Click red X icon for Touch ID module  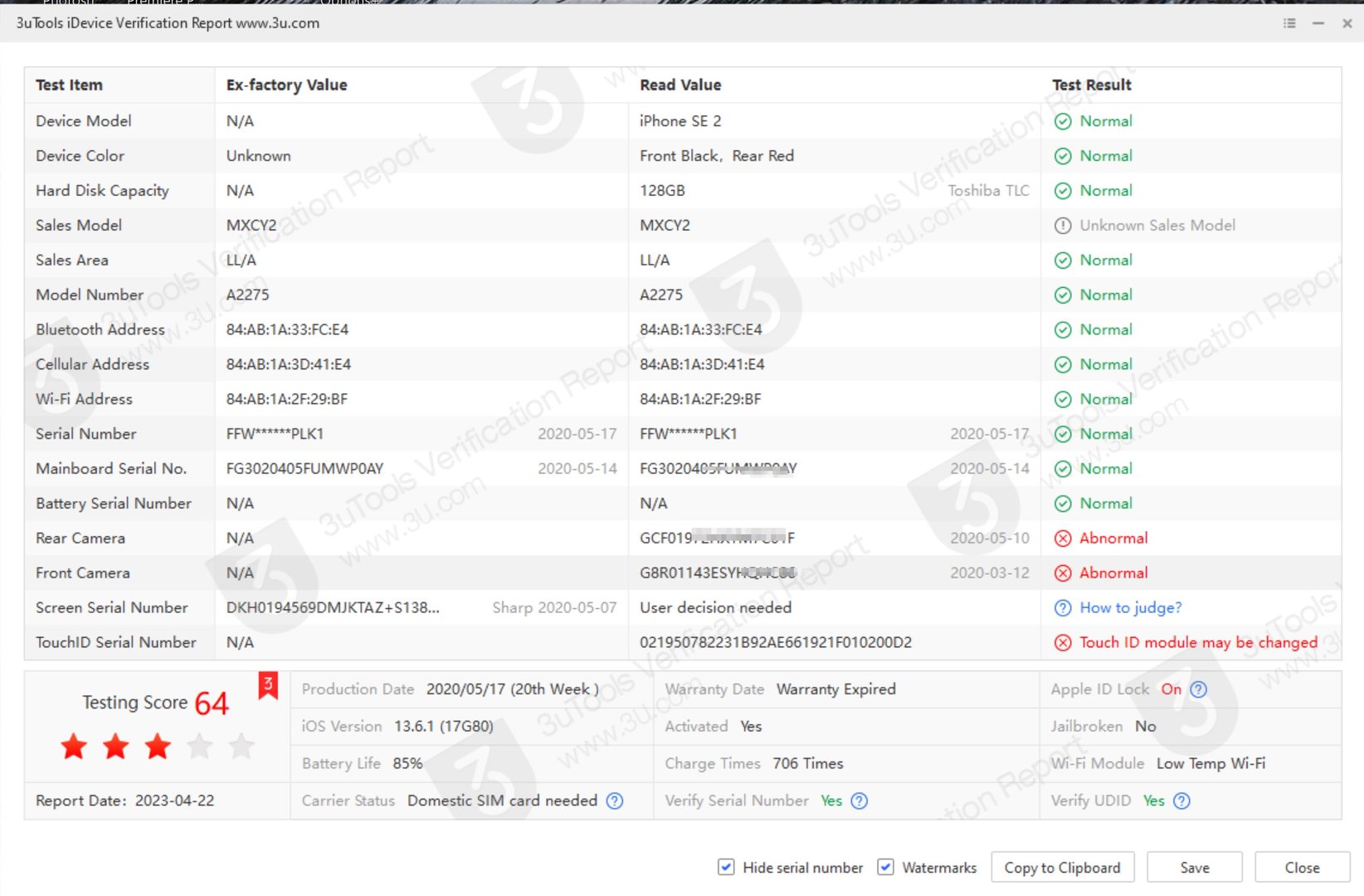click(x=1063, y=643)
